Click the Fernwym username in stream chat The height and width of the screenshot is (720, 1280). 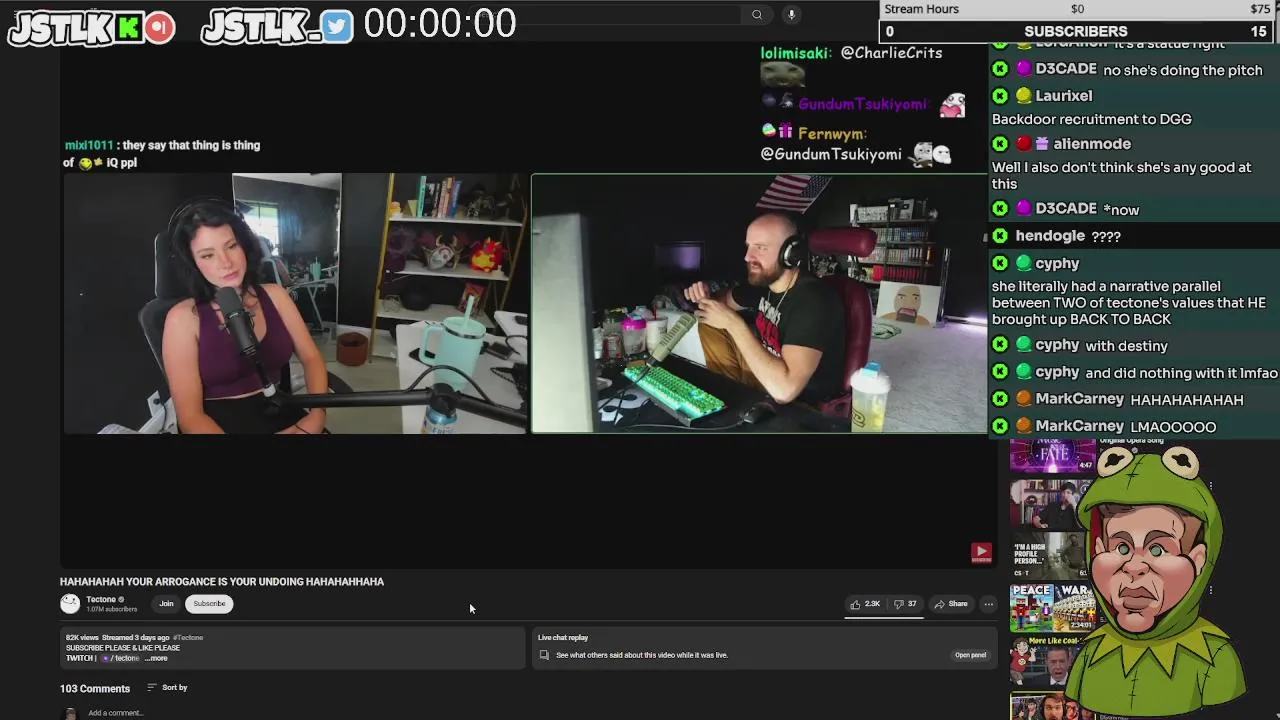(x=832, y=134)
